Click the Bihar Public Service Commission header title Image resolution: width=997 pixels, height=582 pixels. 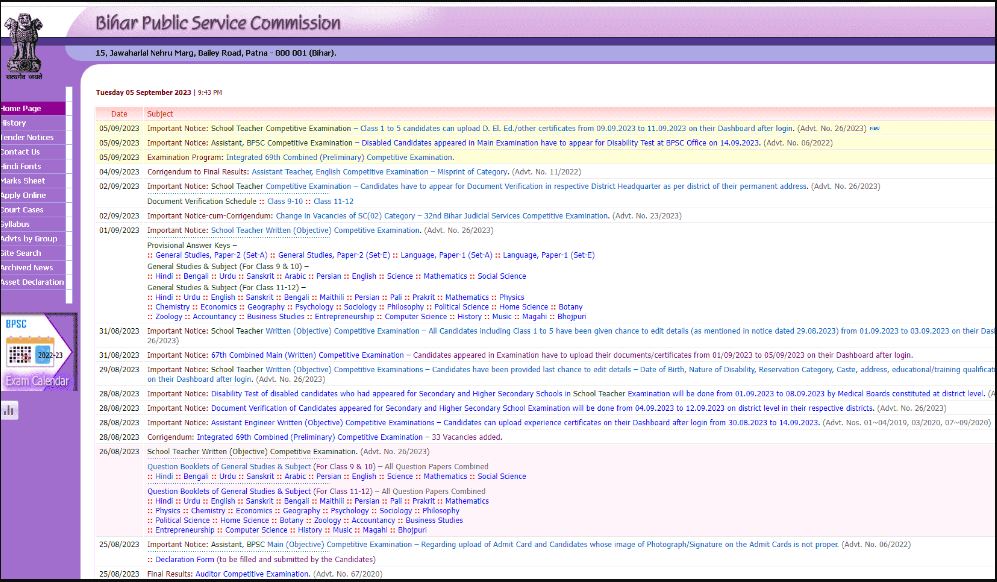[217, 23]
